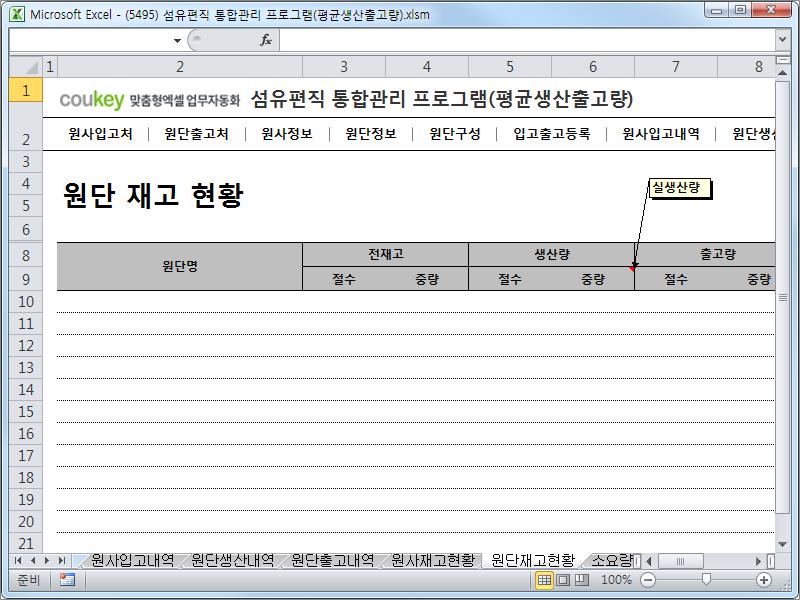Viewport: 800px width, 600px height.
Task: Select column header 2
Action: coord(180,67)
